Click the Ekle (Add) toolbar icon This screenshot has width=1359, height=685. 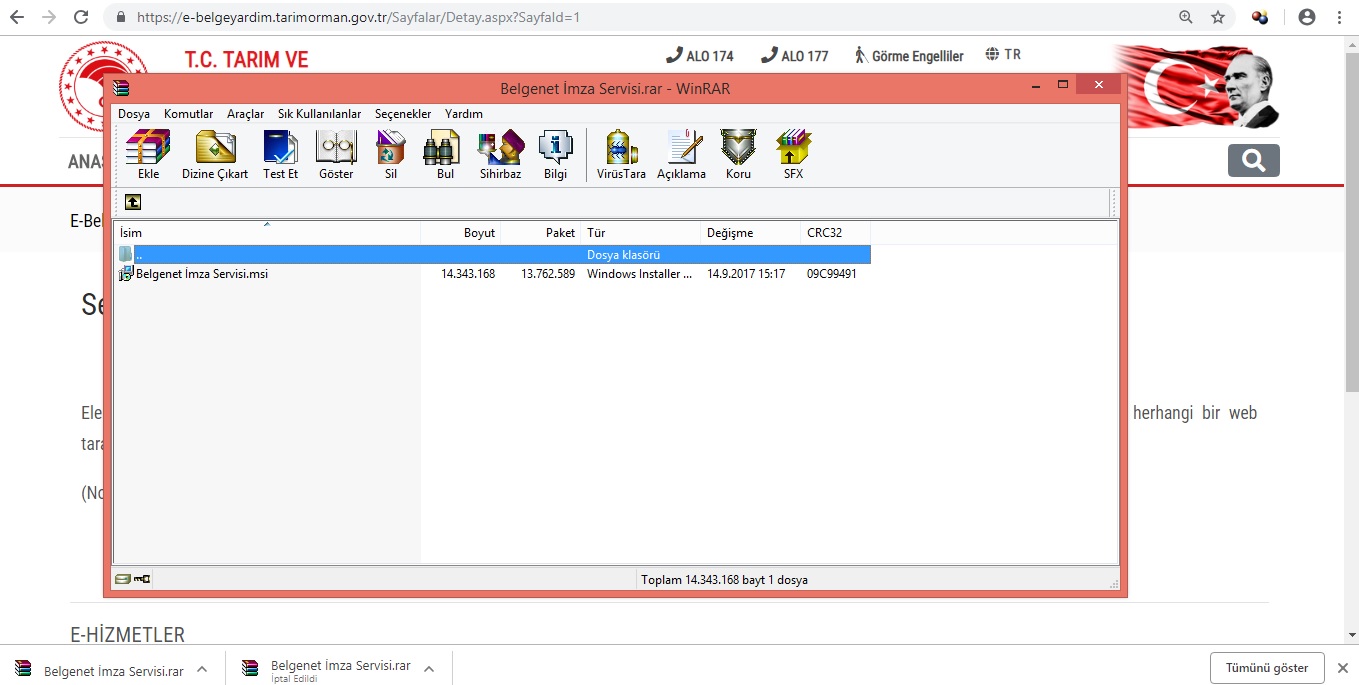tap(148, 154)
